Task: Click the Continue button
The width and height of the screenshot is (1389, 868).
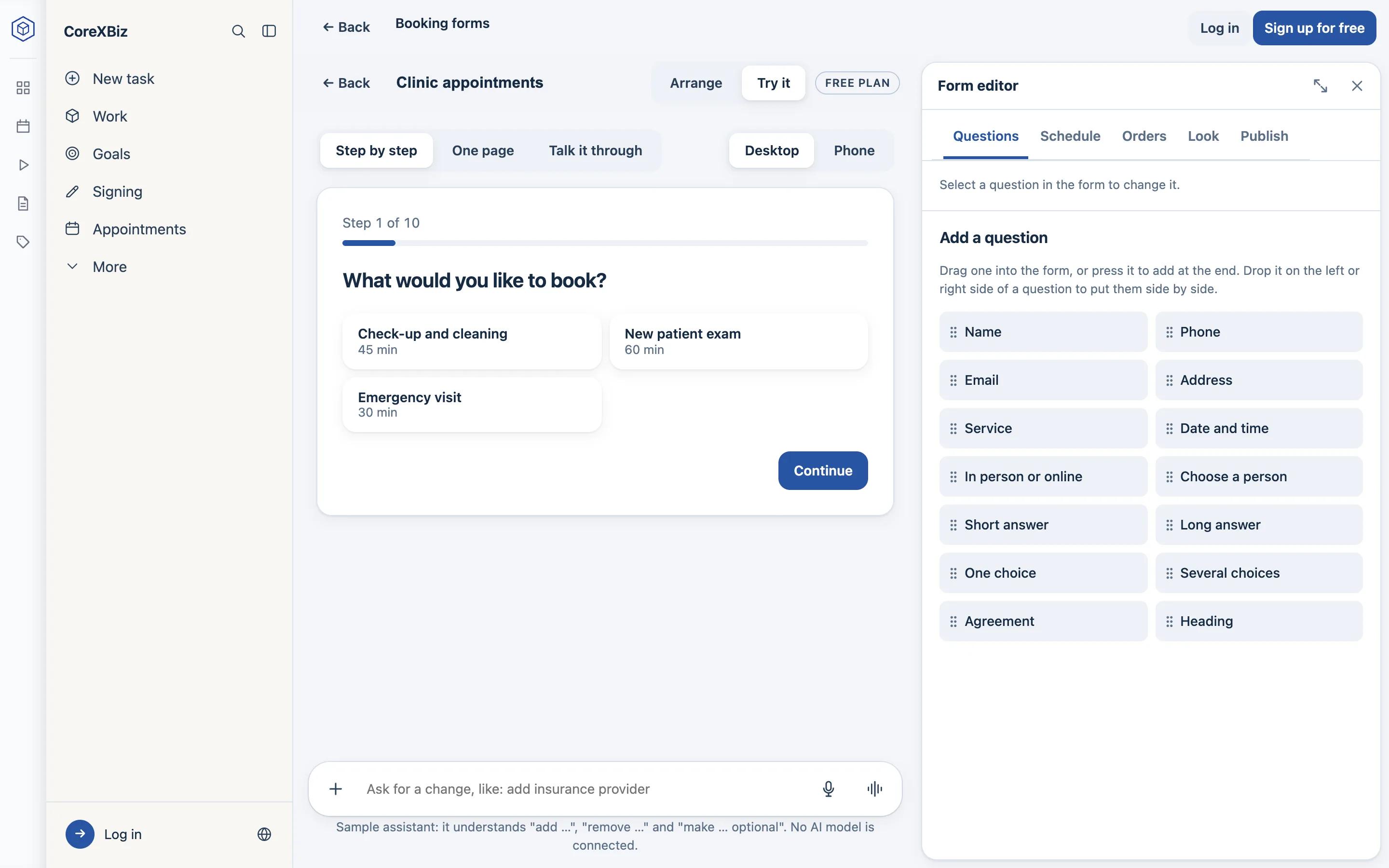Action: pyautogui.click(x=822, y=471)
